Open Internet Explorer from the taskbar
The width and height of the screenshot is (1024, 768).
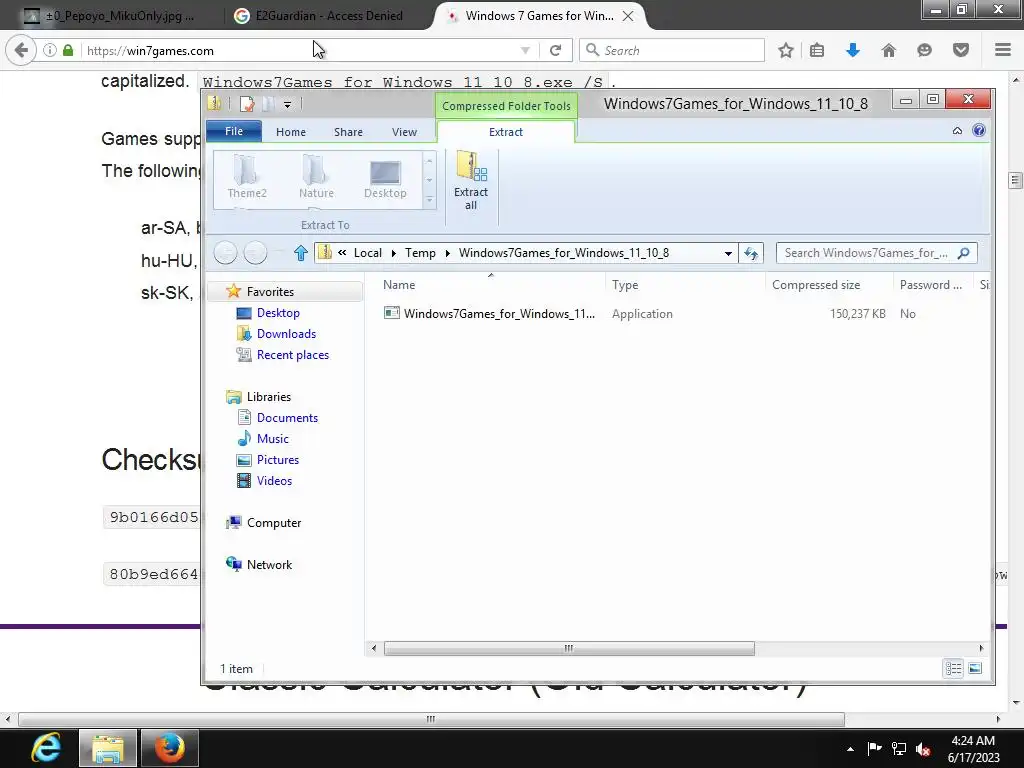click(x=46, y=748)
